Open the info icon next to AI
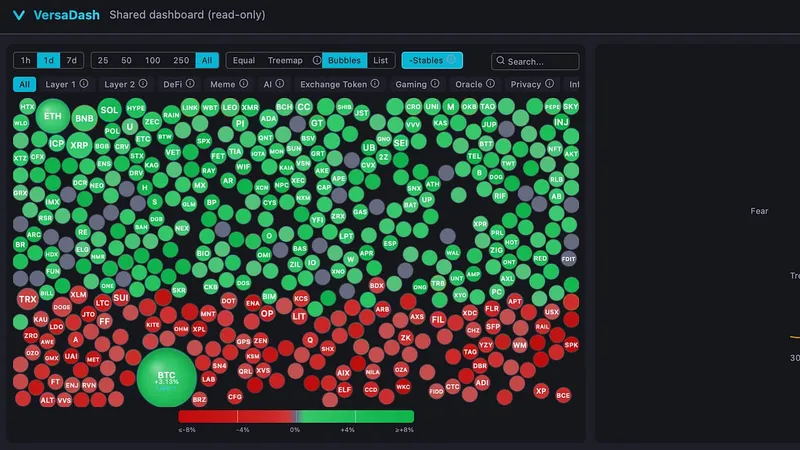 point(280,84)
